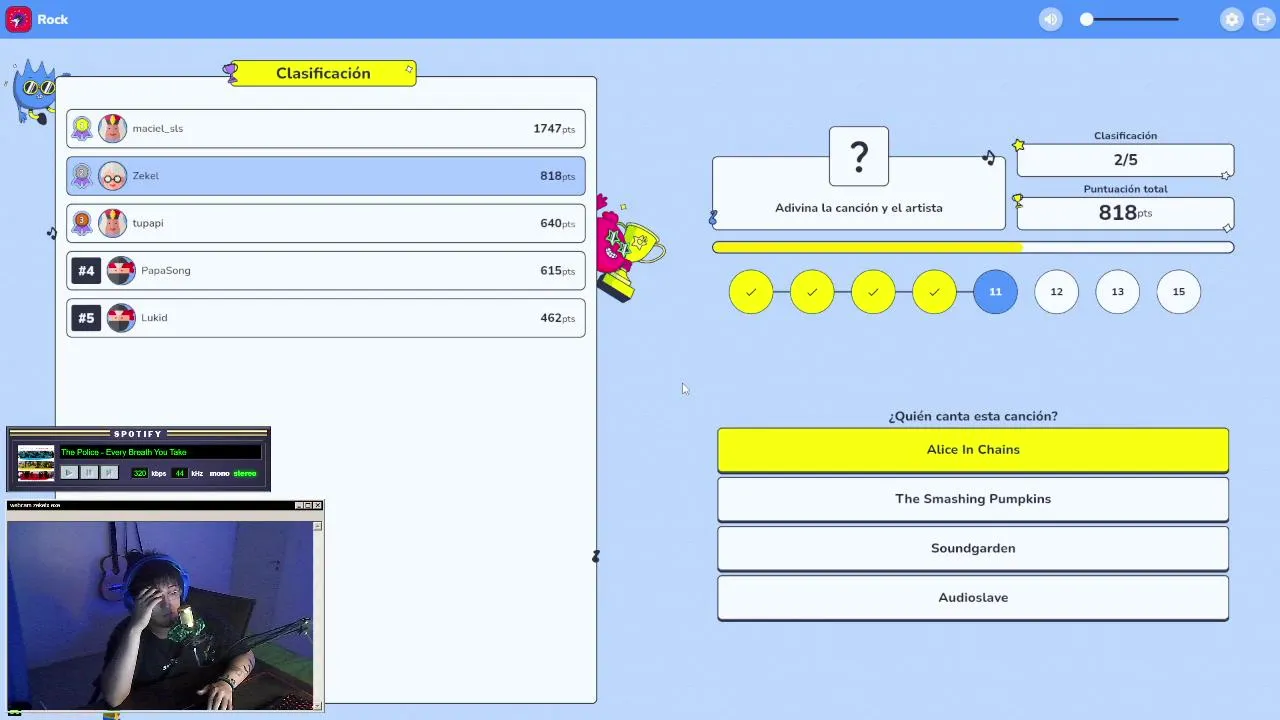This screenshot has width=1280, height=720.
Task: Click the album art in Spotify widget
Action: [x=36, y=463]
